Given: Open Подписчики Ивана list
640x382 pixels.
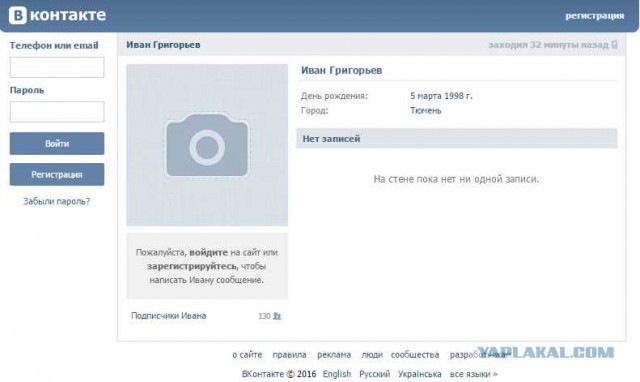Looking at the screenshot, I should [169, 315].
